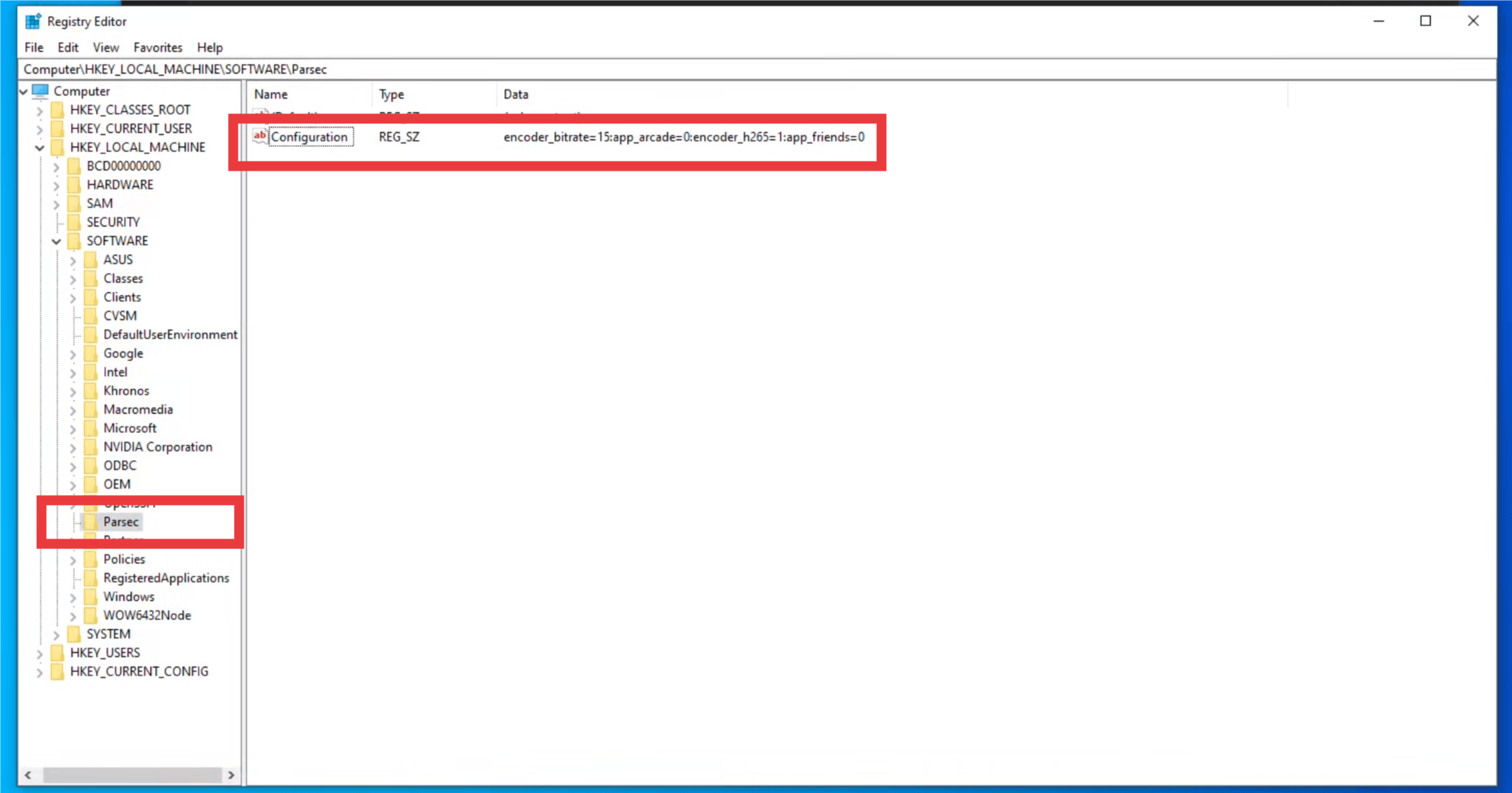Click the ab string icon beside Configuration
Image resolution: width=1512 pixels, height=793 pixels.
pyautogui.click(x=260, y=136)
